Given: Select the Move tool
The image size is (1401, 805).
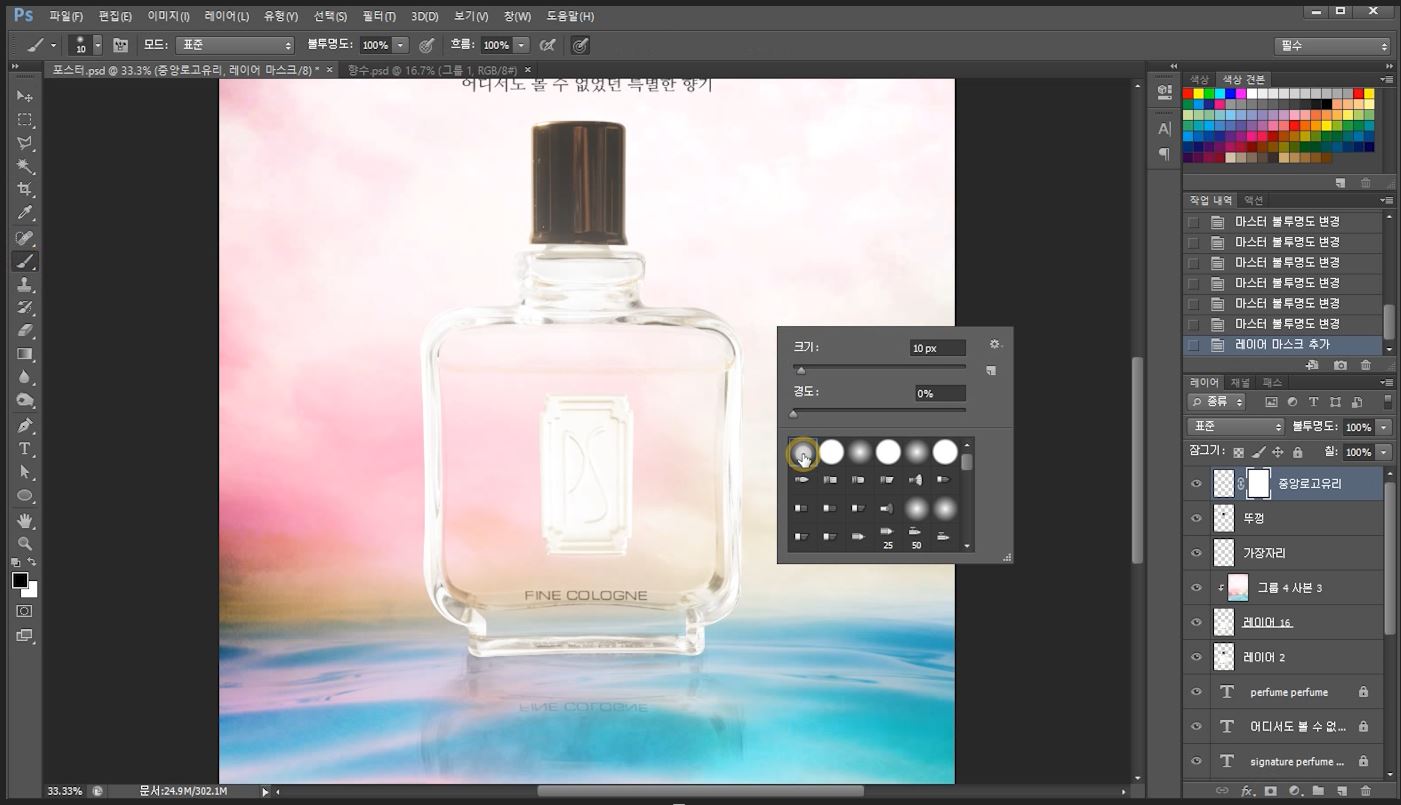Looking at the screenshot, I should click(x=25, y=96).
